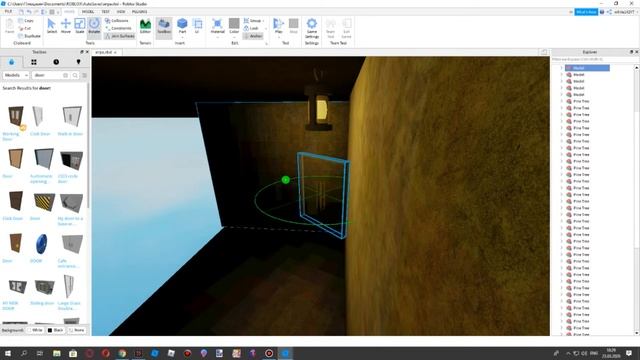Undock the Toolbox panel with float icon

coord(82,52)
